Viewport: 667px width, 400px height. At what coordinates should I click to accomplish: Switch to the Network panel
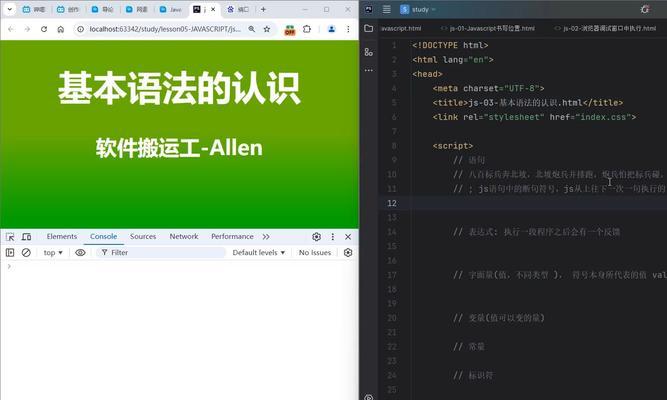(x=184, y=237)
